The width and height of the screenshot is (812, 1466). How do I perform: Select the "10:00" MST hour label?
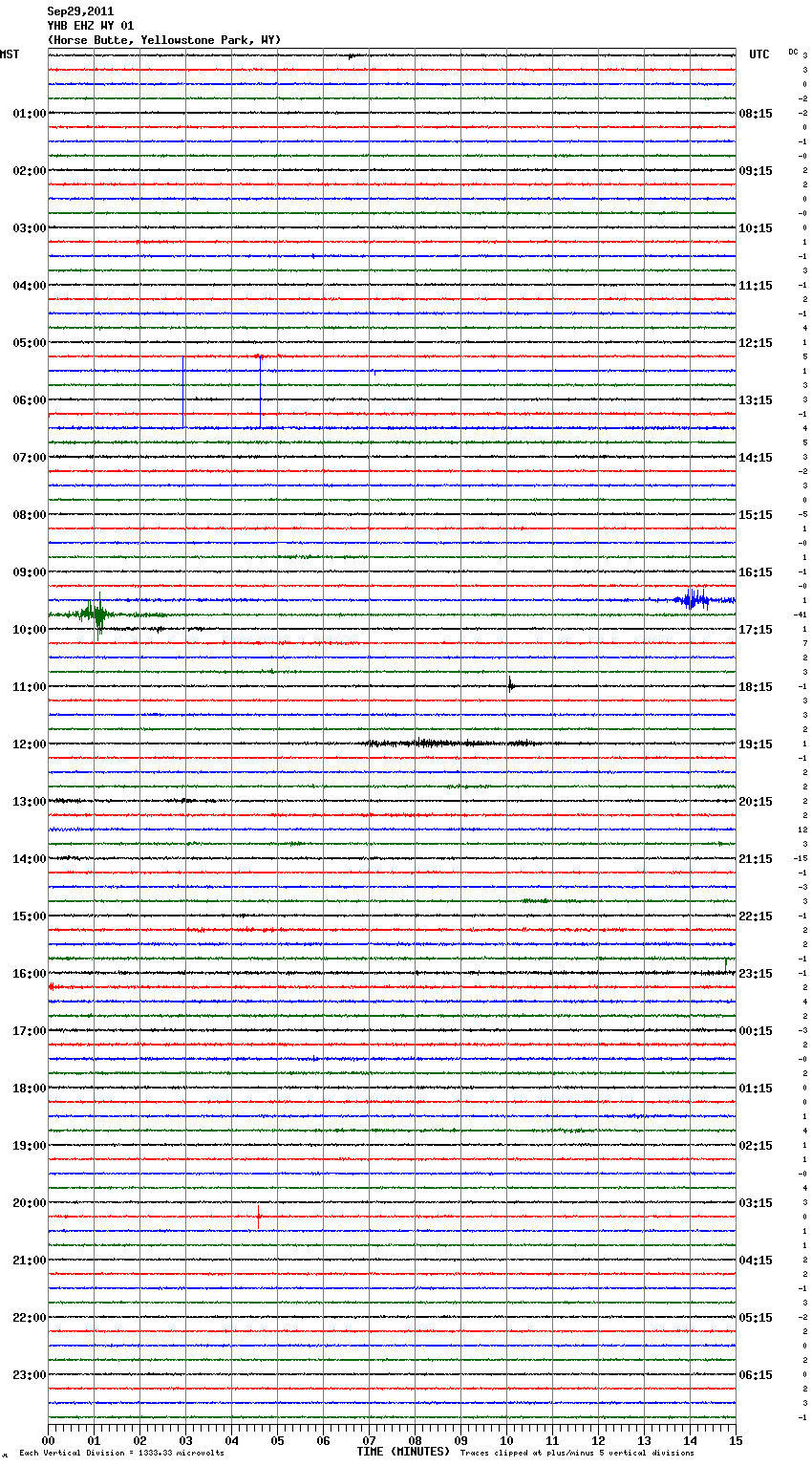tap(30, 630)
